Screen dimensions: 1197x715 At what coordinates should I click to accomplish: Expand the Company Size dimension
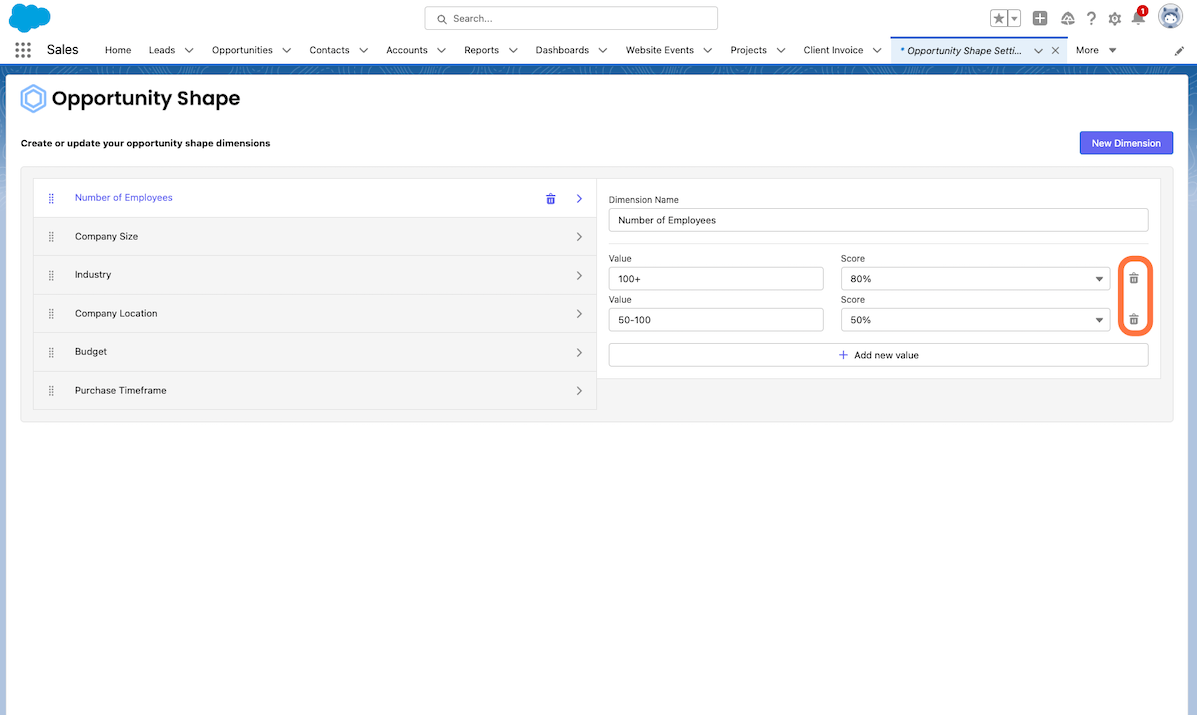[x=314, y=237]
